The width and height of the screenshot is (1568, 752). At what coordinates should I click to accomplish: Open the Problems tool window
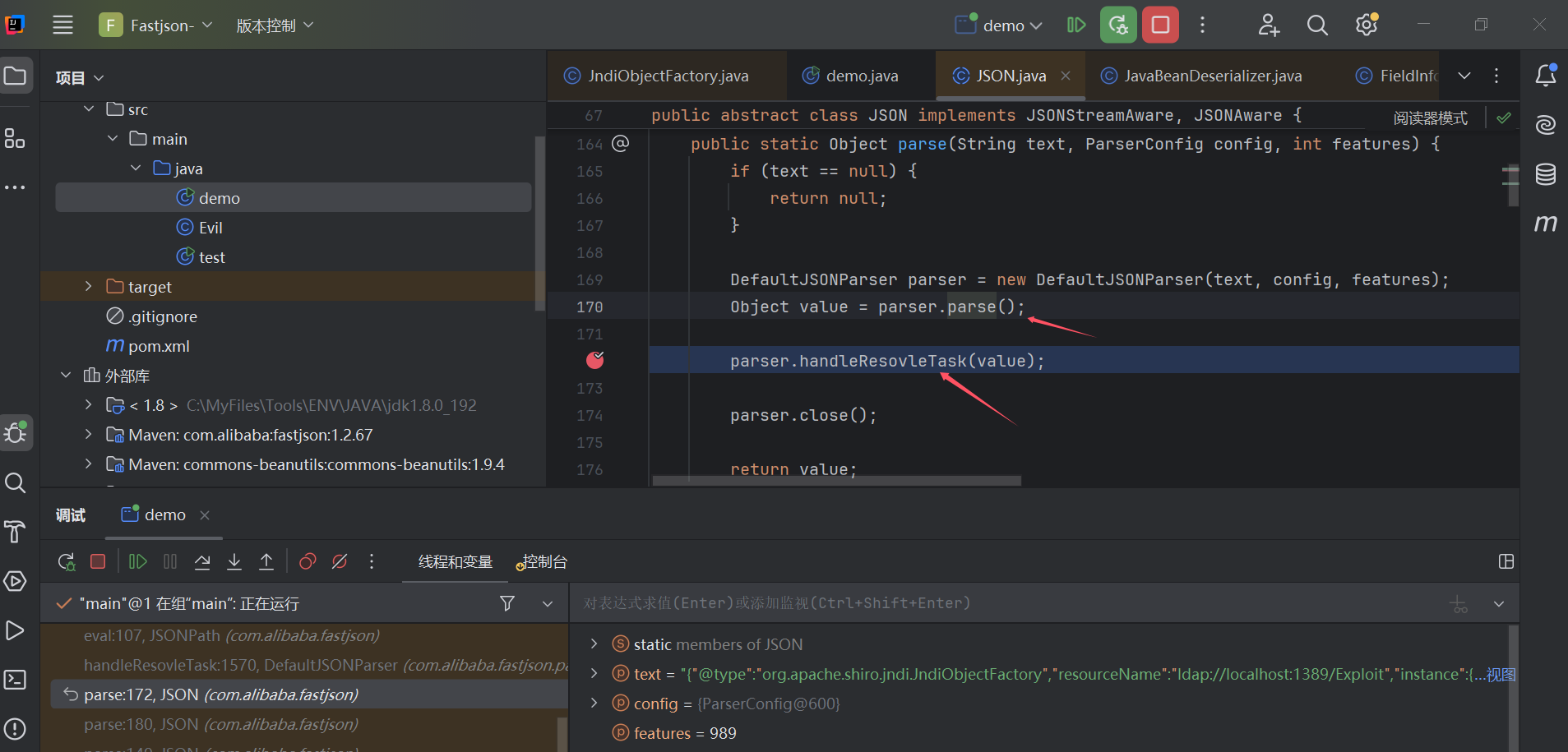(x=15, y=729)
